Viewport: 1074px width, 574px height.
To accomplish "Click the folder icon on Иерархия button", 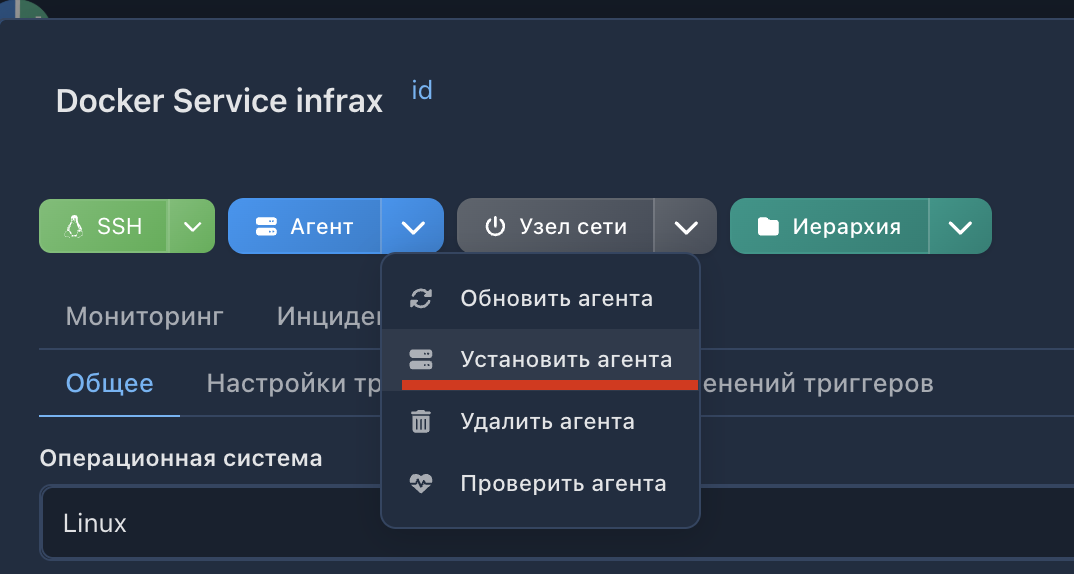I will (x=768, y=227).
